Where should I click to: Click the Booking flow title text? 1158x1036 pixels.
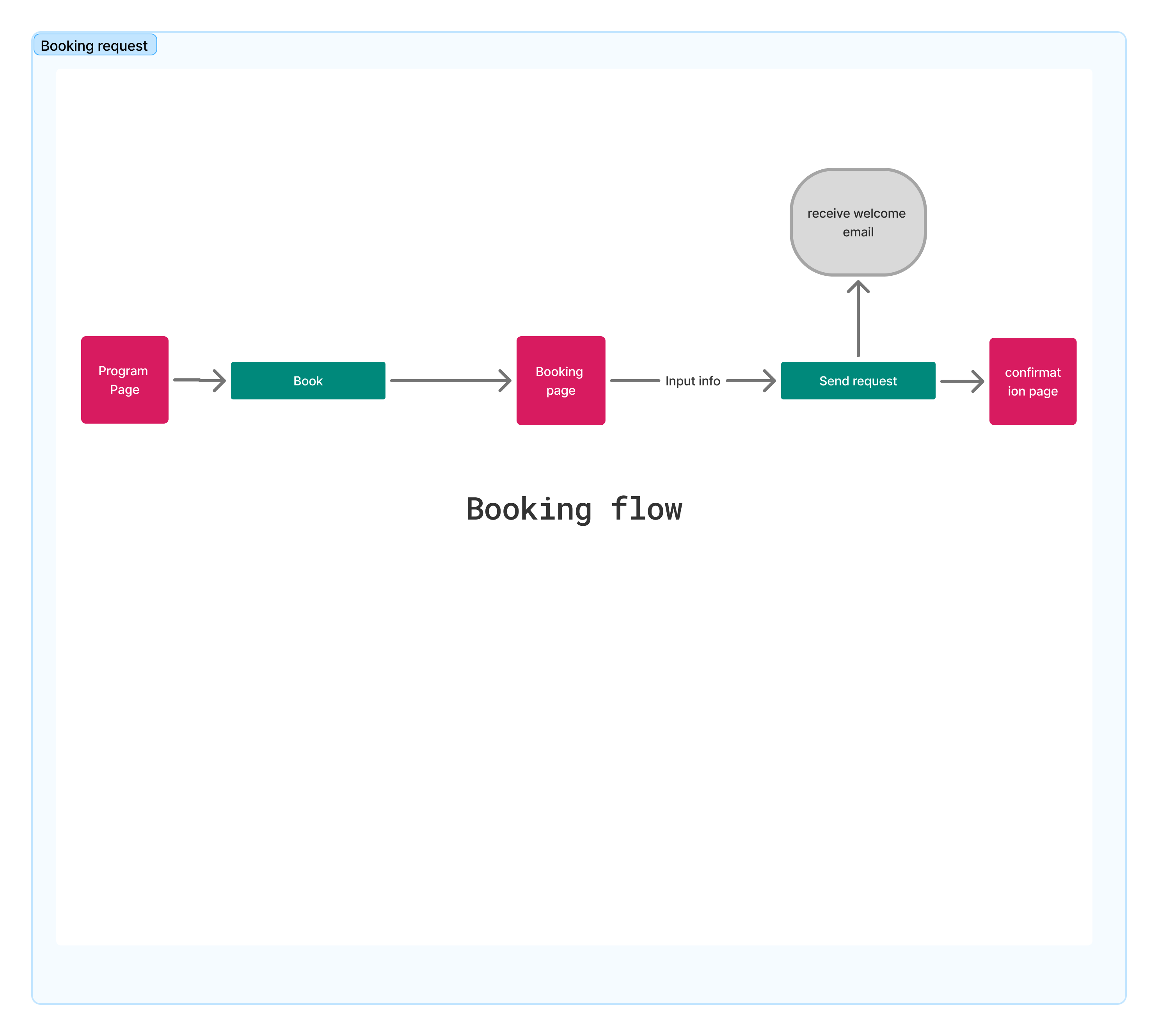[574, 509]
